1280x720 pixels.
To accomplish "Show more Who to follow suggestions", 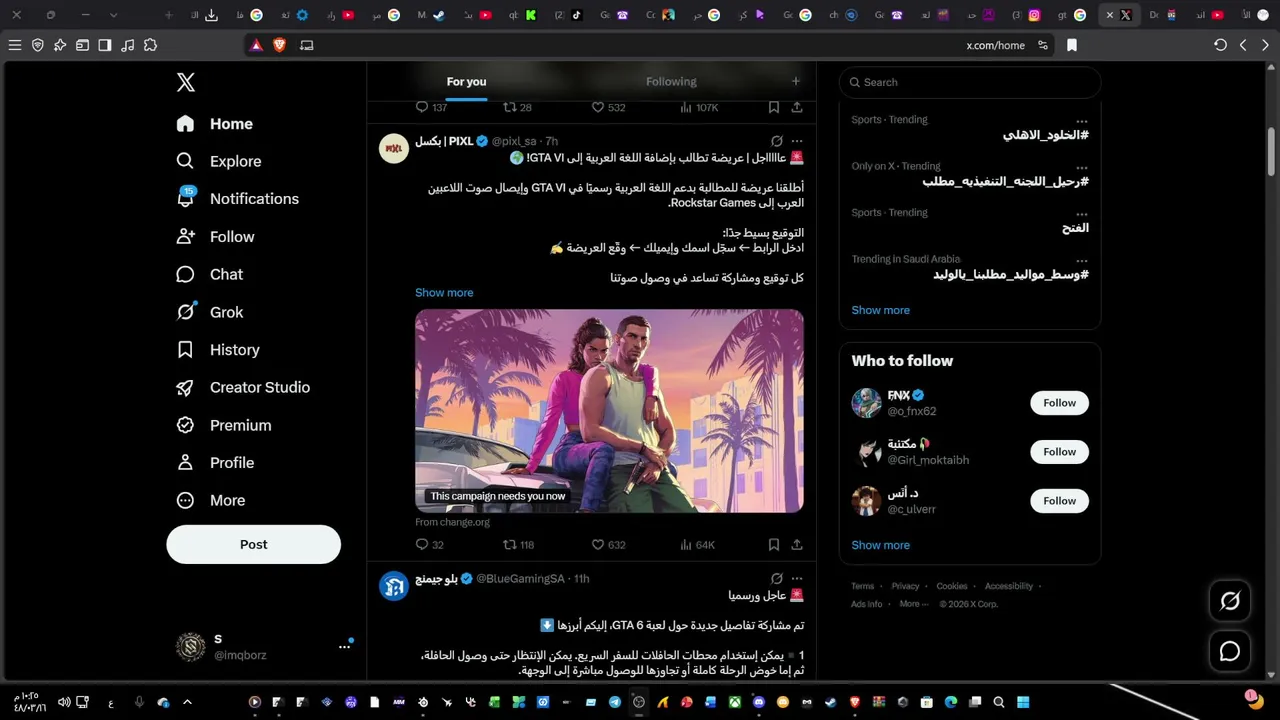I will point(881,545).
